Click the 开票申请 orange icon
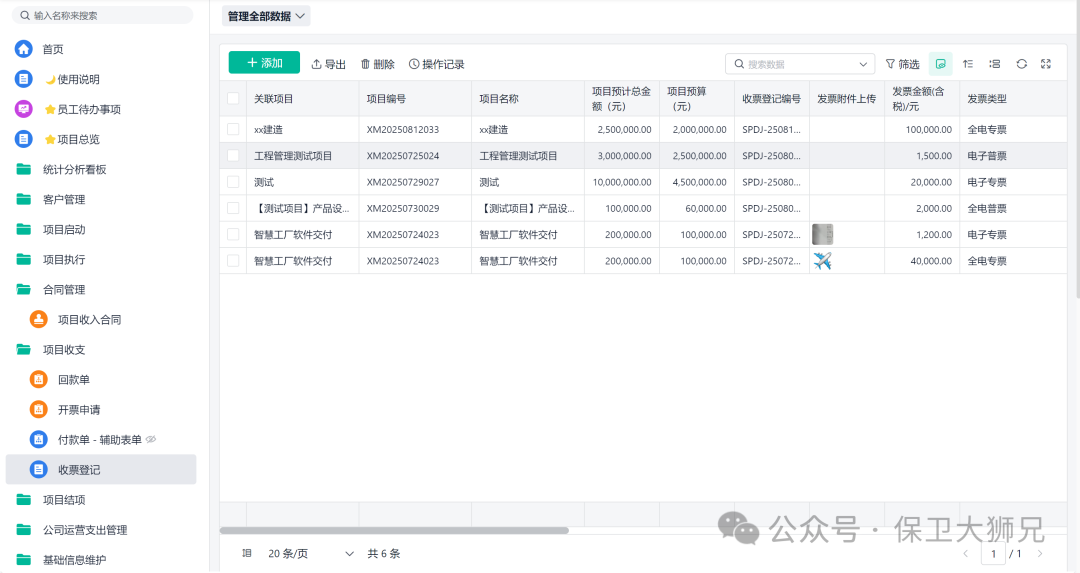This screenshot has height=573, width=1080. [x=39, y=410]
